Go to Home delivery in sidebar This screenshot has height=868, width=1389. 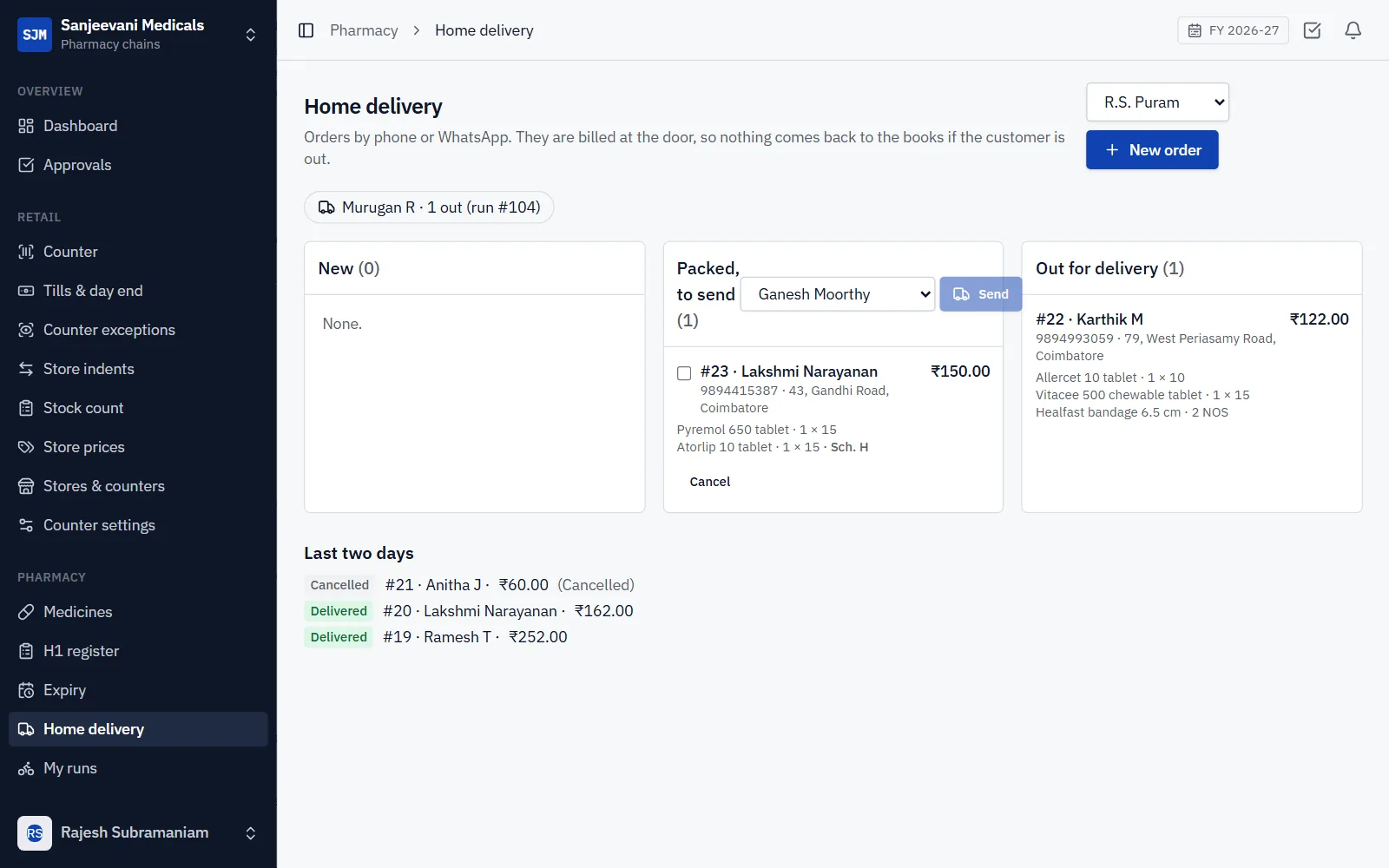[x=138, y=729]
